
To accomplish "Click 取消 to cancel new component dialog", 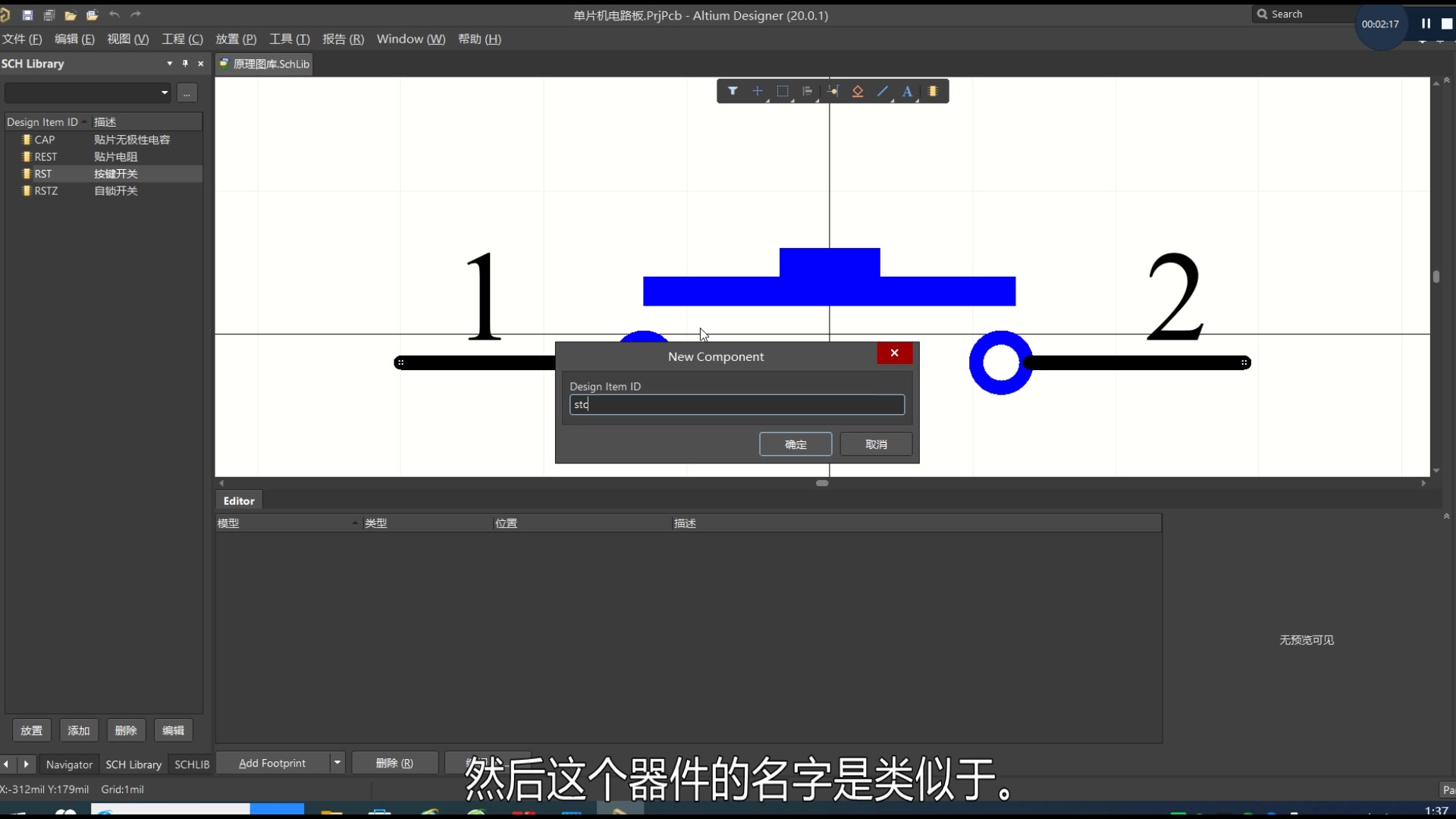I will pyautogui.click(x=876, y=444).
